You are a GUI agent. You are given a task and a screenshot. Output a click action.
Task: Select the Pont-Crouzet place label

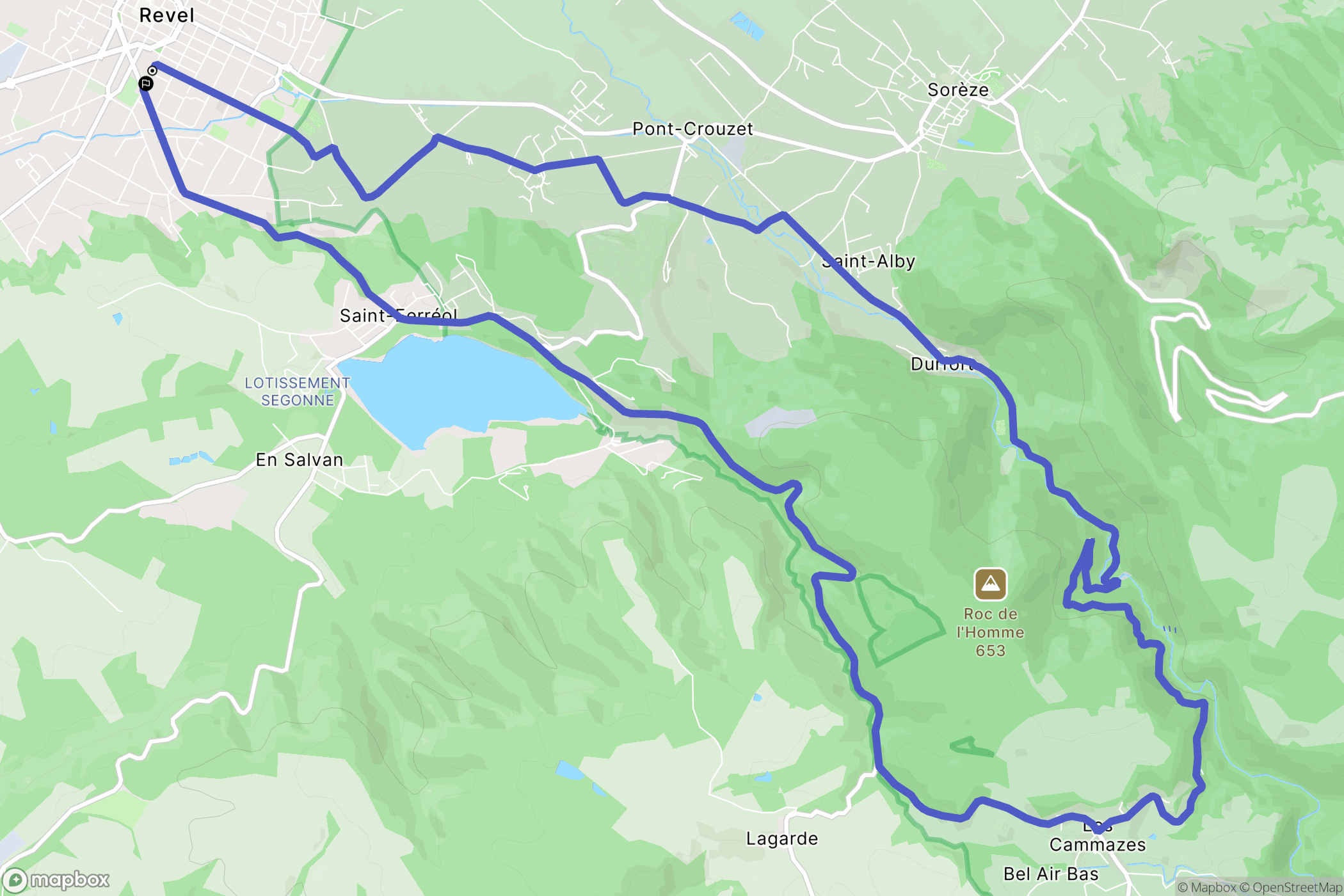pos(692,129)
